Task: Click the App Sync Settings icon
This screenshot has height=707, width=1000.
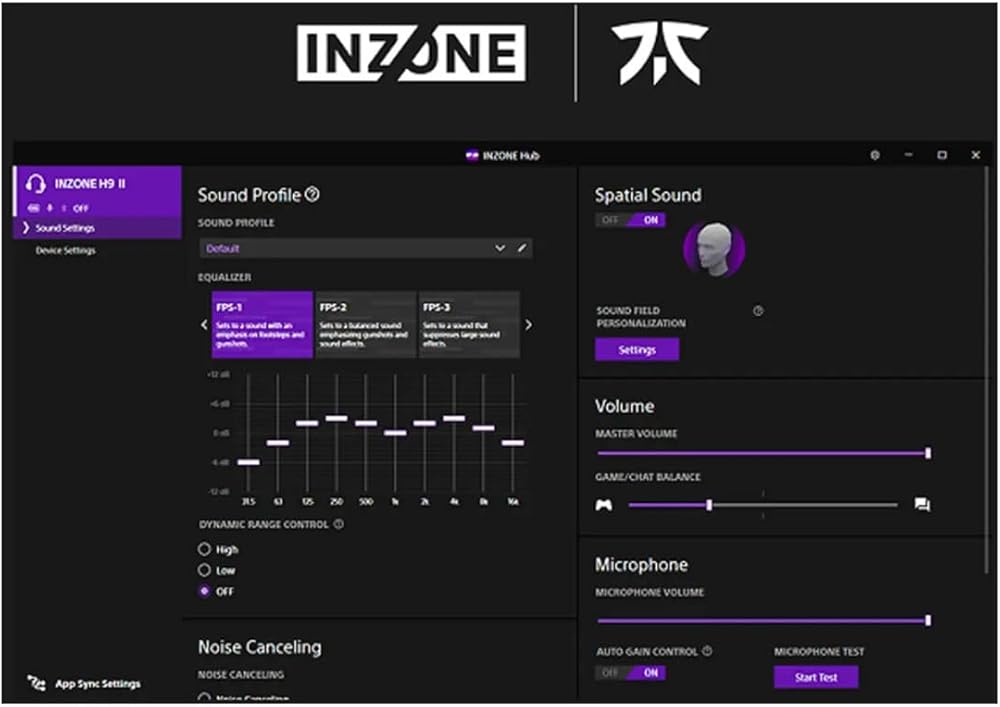Action: [x=36, y=683]
